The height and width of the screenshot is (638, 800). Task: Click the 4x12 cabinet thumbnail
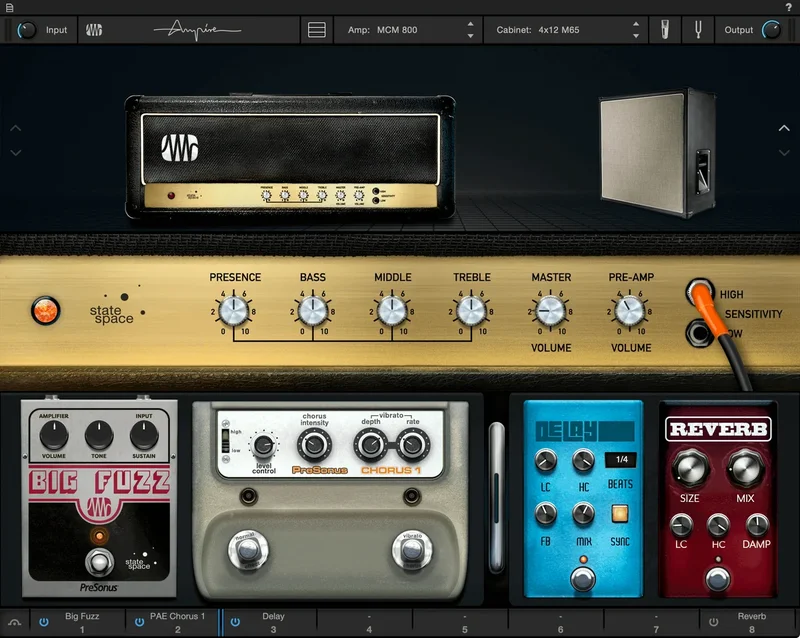point(658,153)
